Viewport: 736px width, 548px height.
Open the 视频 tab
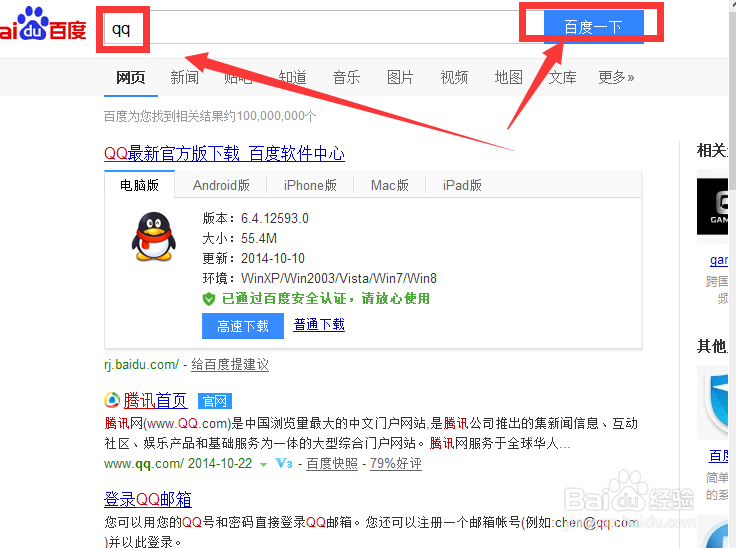click(454, 77)
